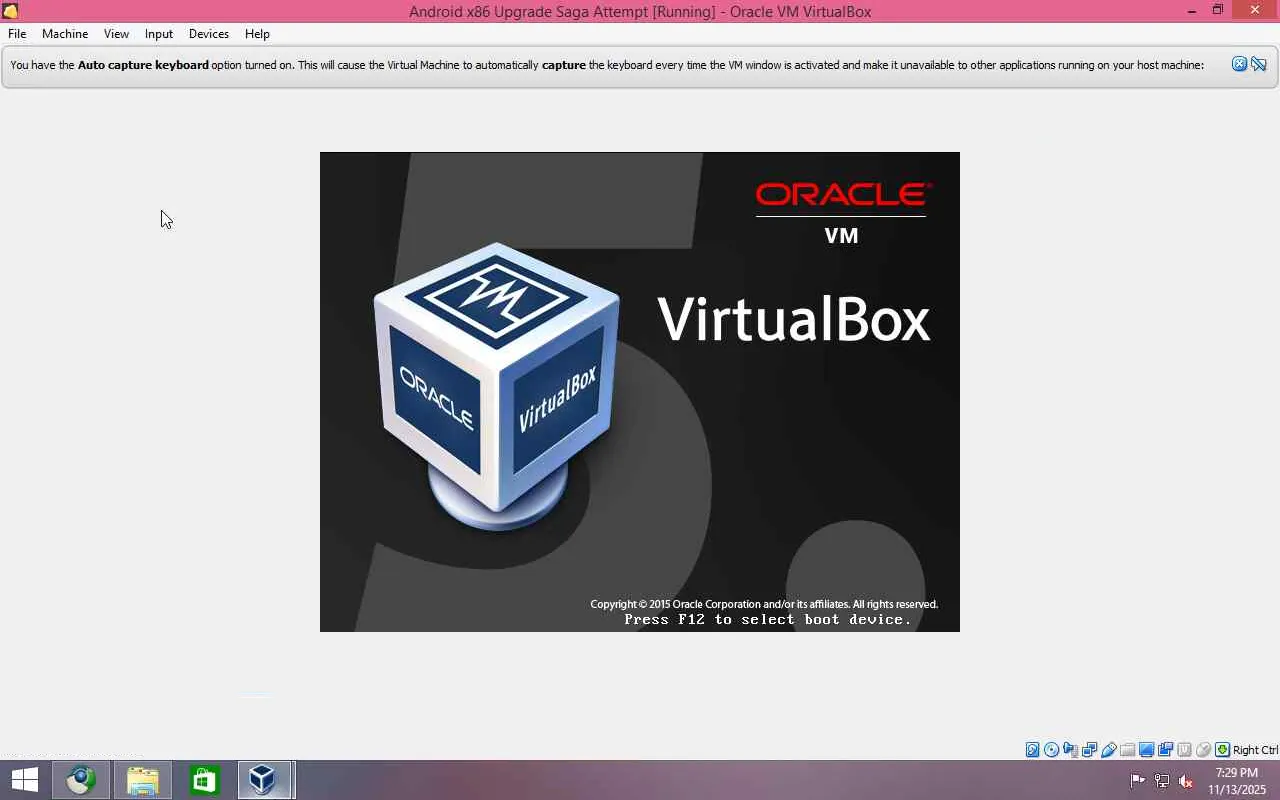Viewport: 1280px width, 800px height.
Task: Click the VirtualBox window title bar icon
Action: [x=10, y=11]
